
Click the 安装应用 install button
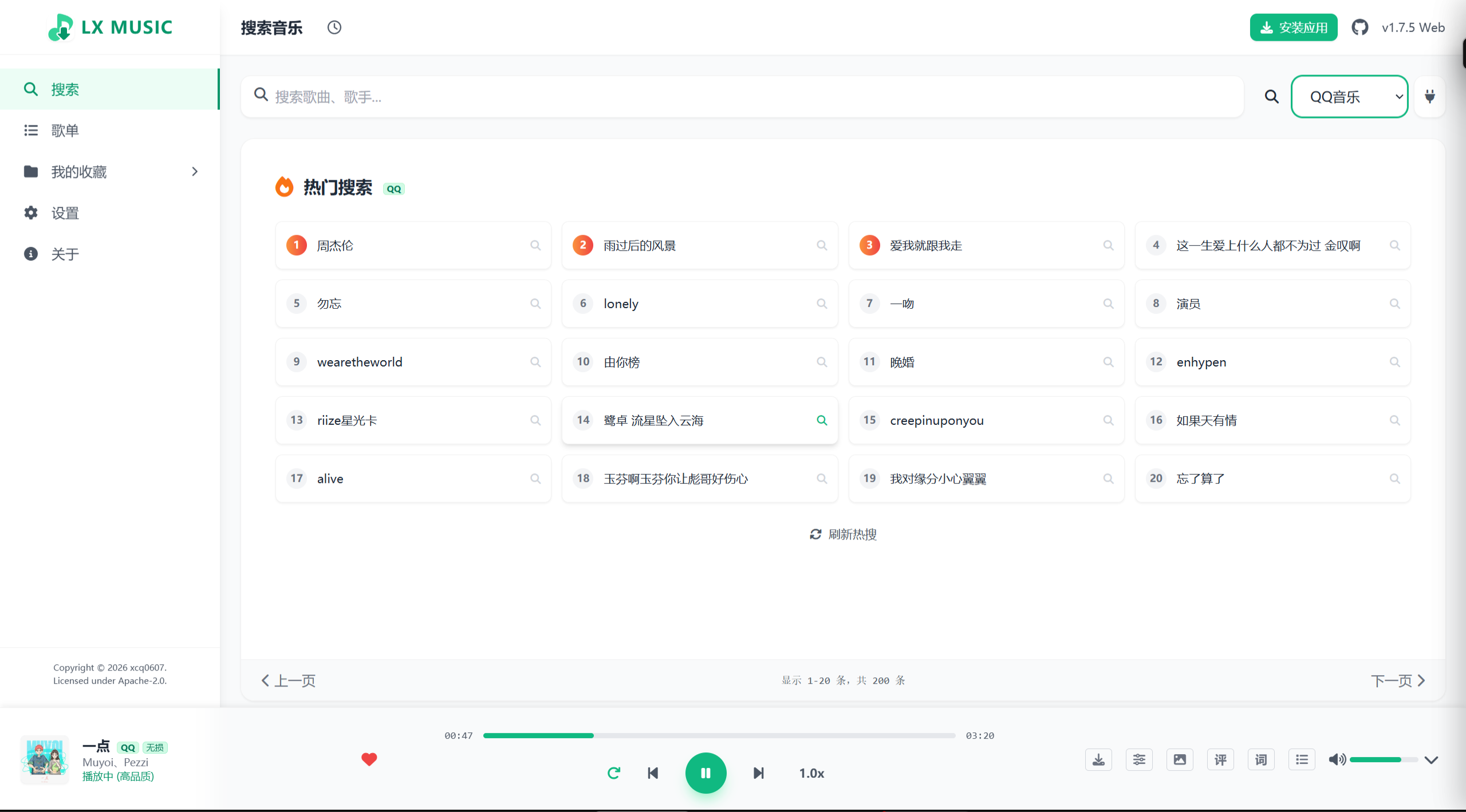point(1294,26)
